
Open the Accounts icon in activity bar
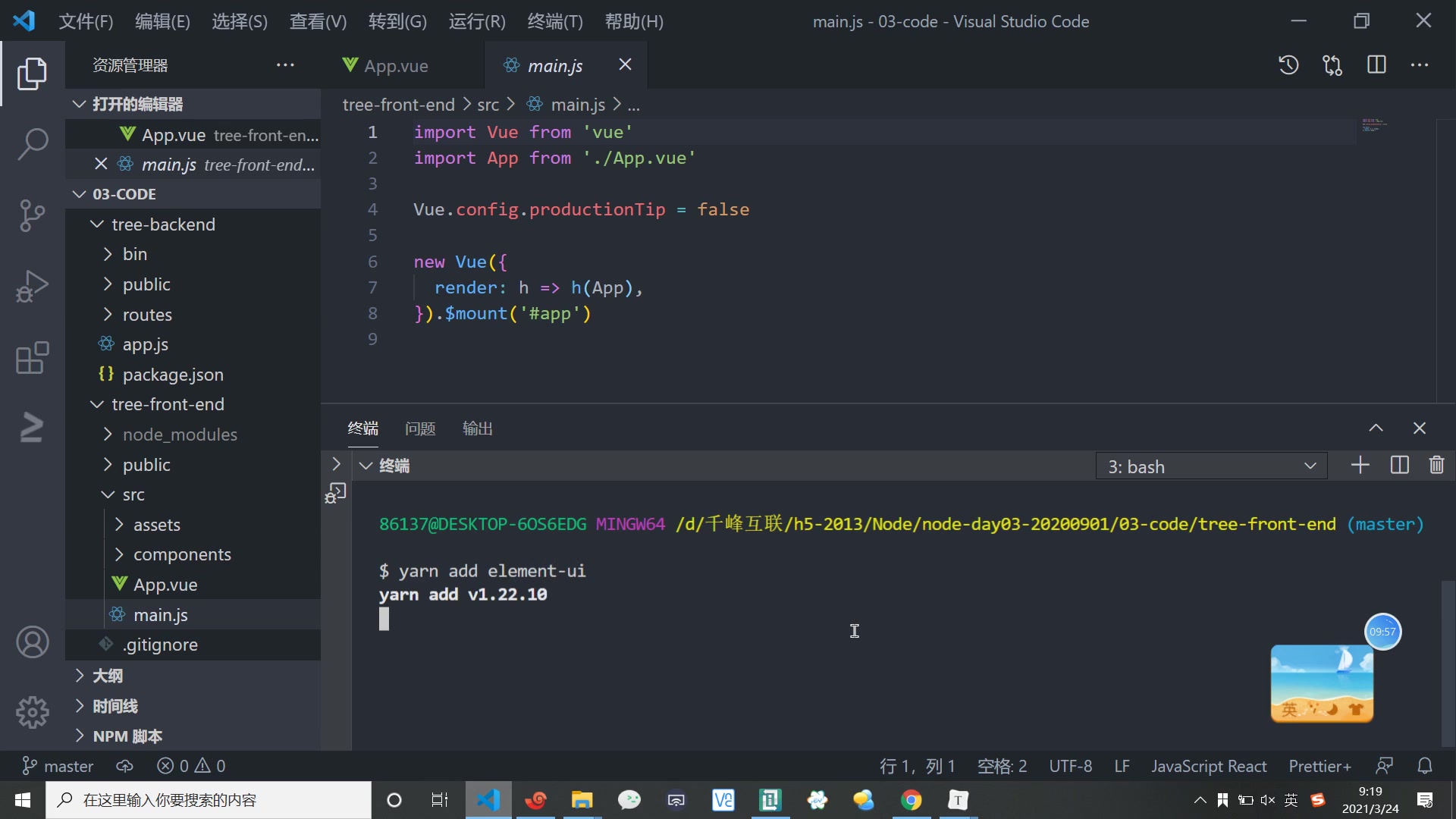pyautogui.click(x=32, y=642)
